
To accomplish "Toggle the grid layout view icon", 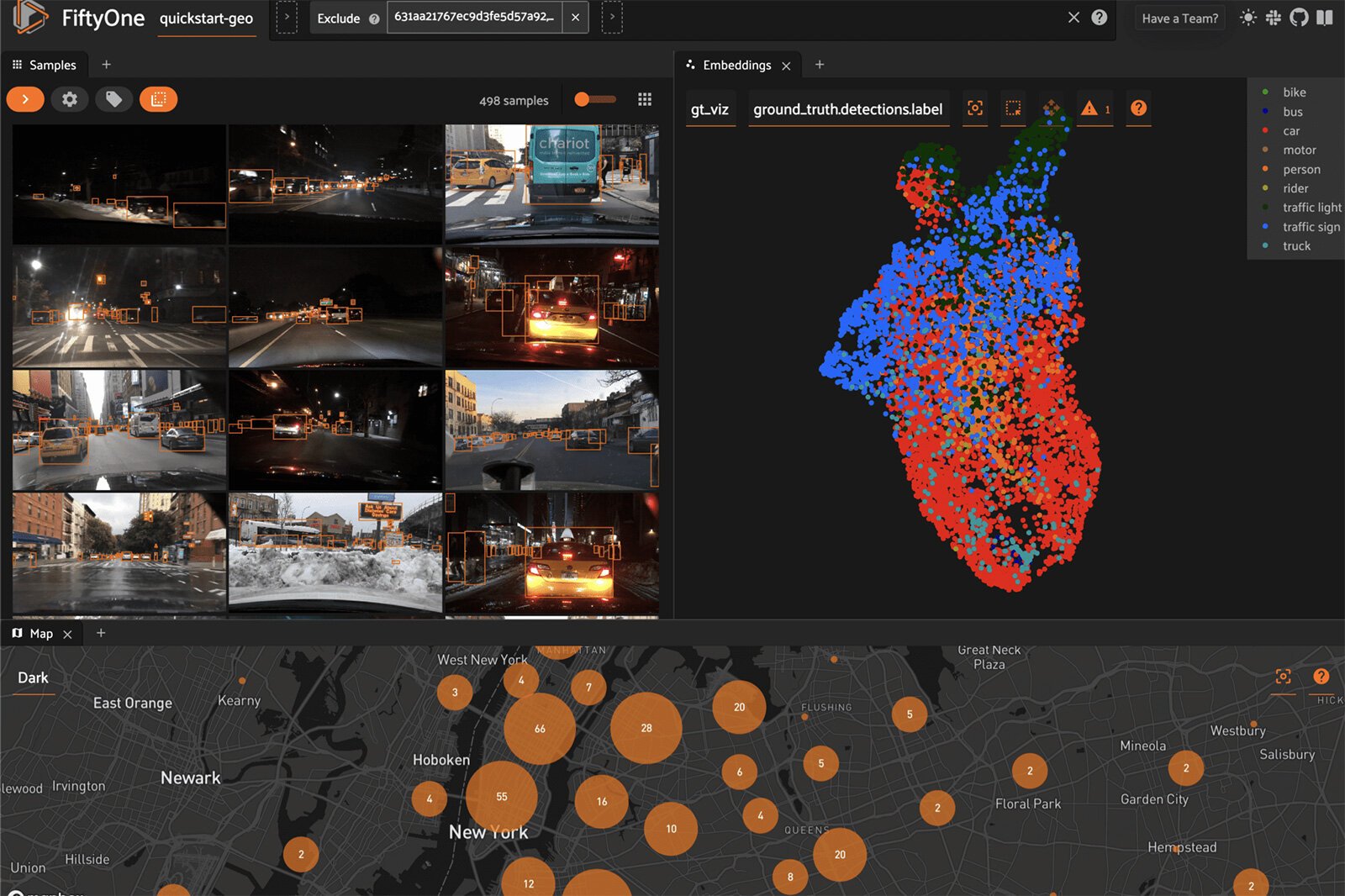I will tap(645, 99).
